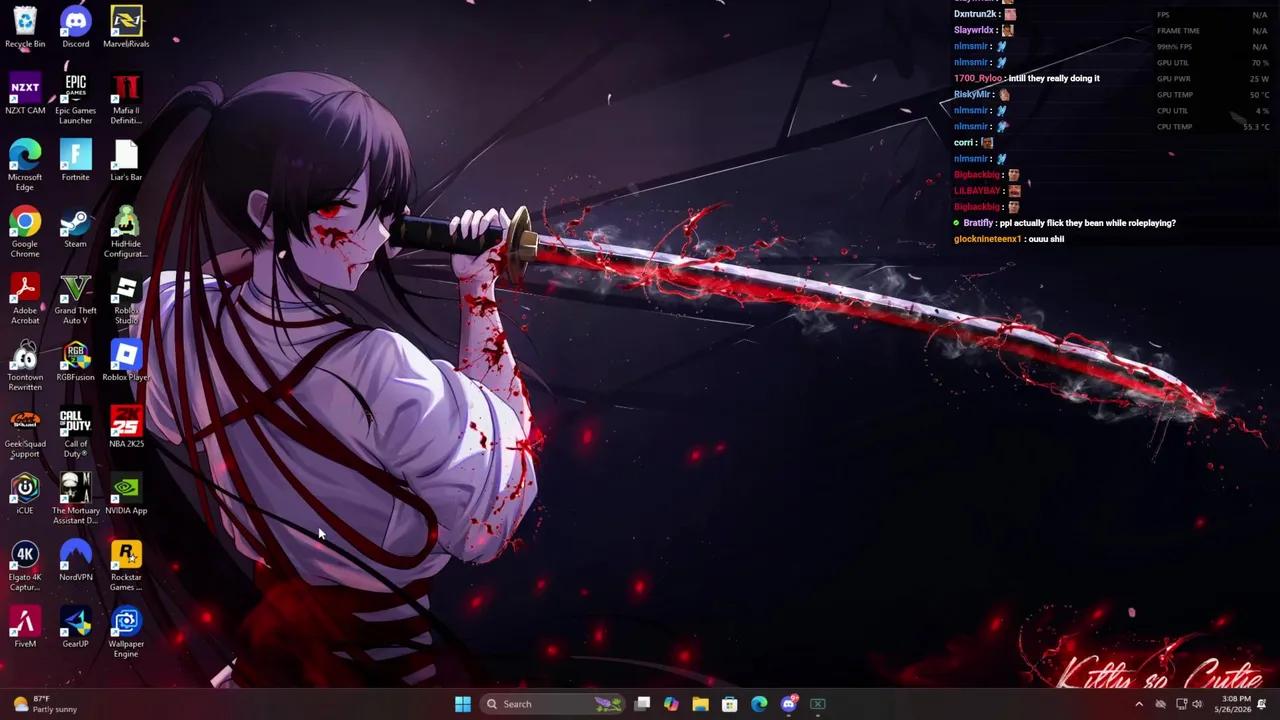Select the Geek Squad Support icon
Image resolution: width=1280 pixels, height=720 pixels.
pyautogui.click(x=25, y=433)
